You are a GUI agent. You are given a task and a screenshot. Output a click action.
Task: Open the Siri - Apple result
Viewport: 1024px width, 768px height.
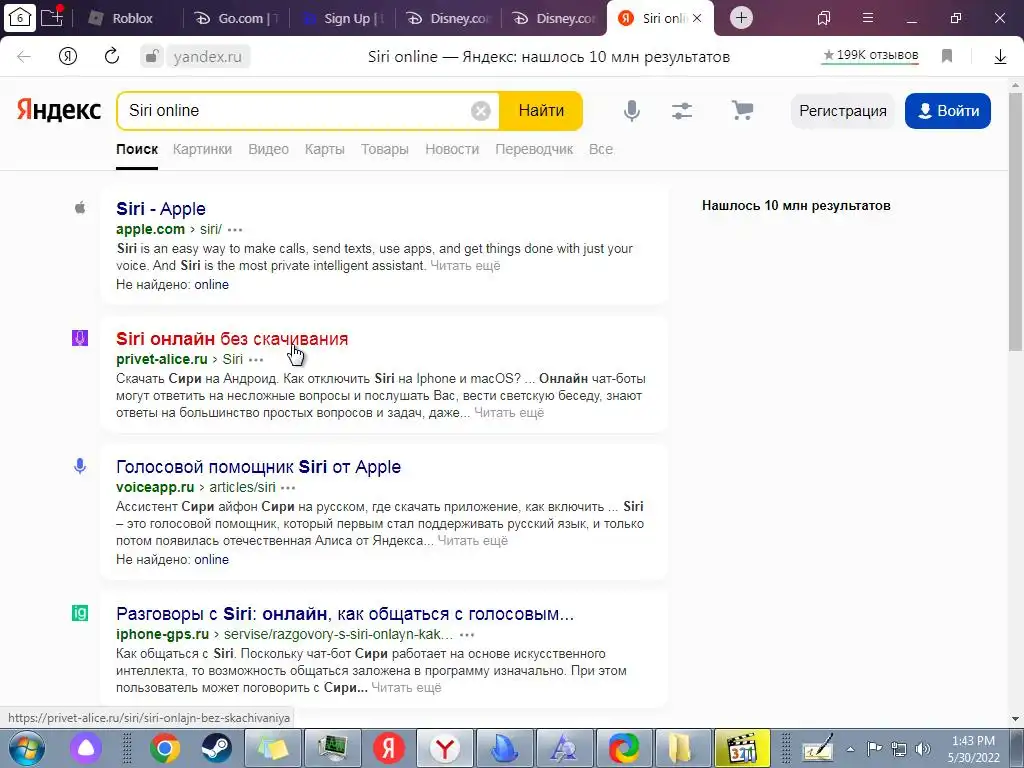[161, 209]
